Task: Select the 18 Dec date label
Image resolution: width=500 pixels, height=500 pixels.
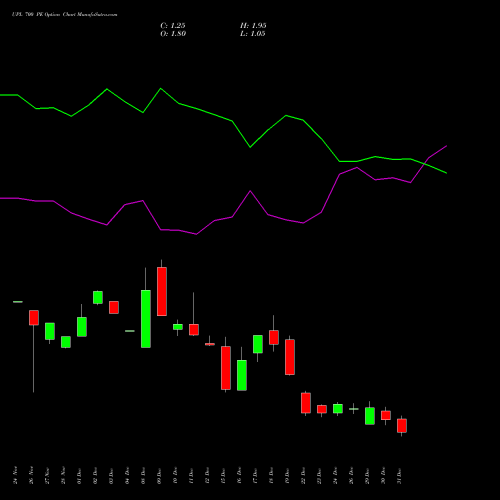Action: coord(271,476)
